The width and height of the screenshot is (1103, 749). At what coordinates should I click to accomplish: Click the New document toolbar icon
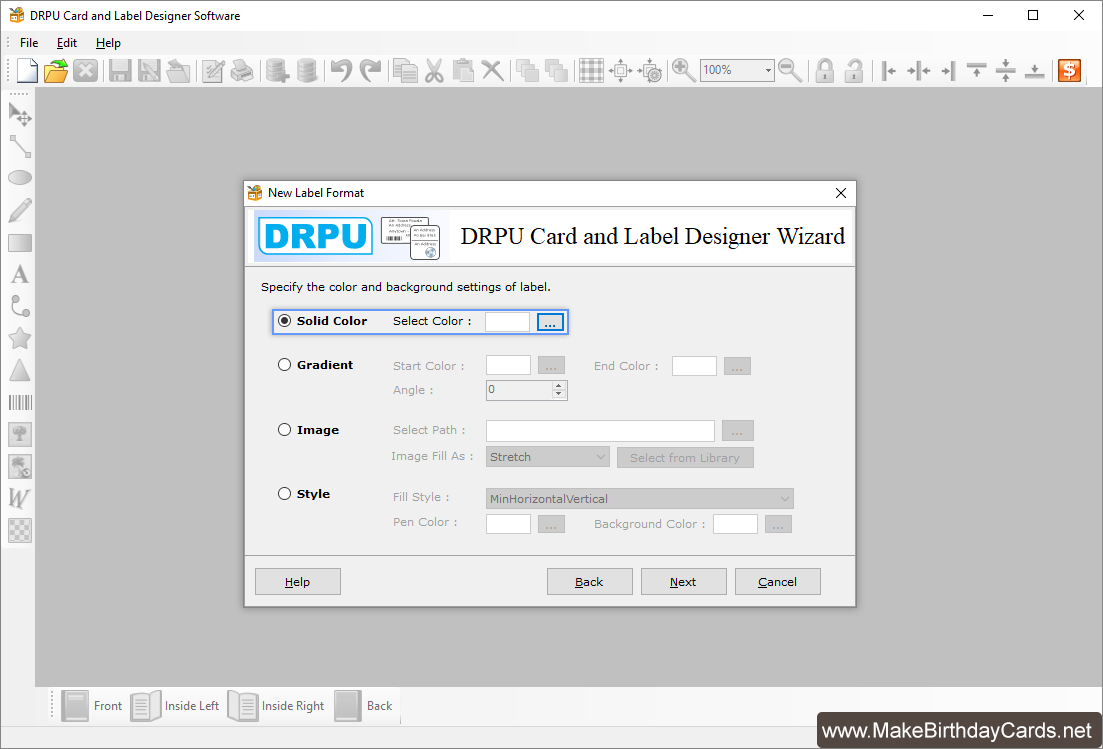point(27,70)
